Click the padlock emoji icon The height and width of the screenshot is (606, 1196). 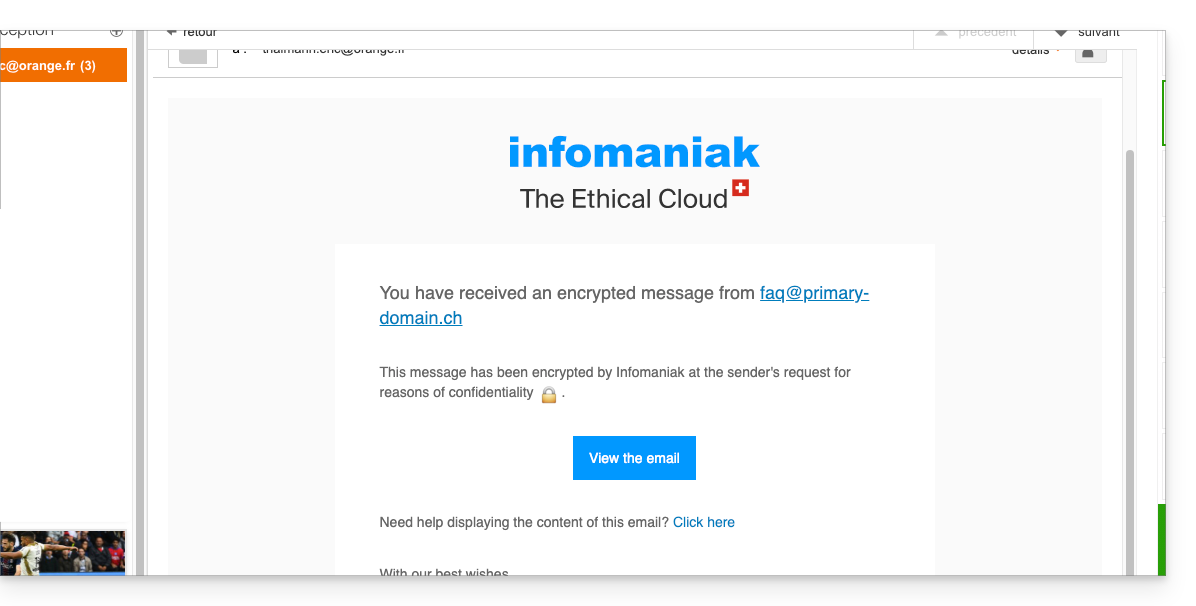548,394
